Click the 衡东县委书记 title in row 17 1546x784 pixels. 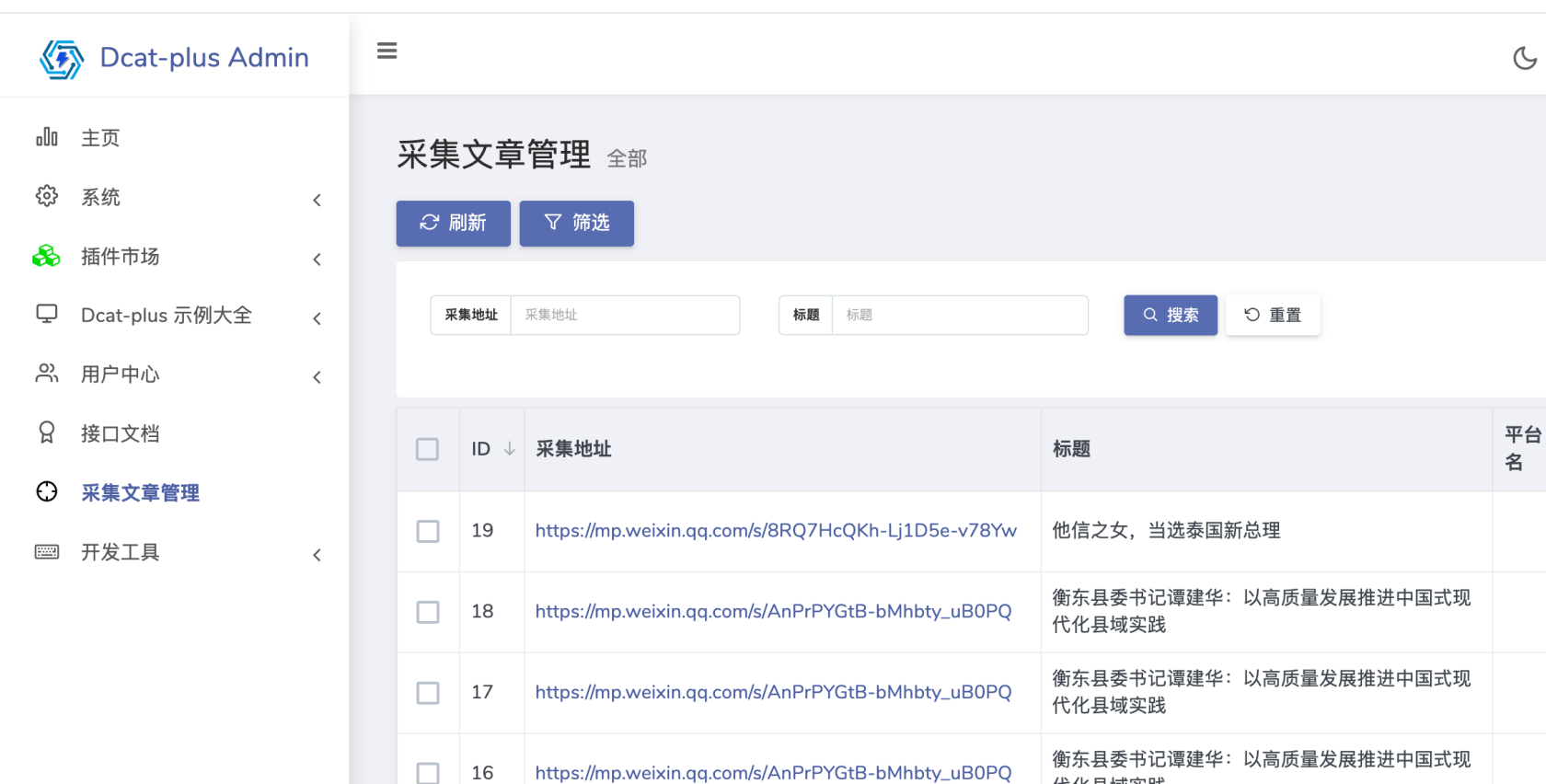point(1262,692)
